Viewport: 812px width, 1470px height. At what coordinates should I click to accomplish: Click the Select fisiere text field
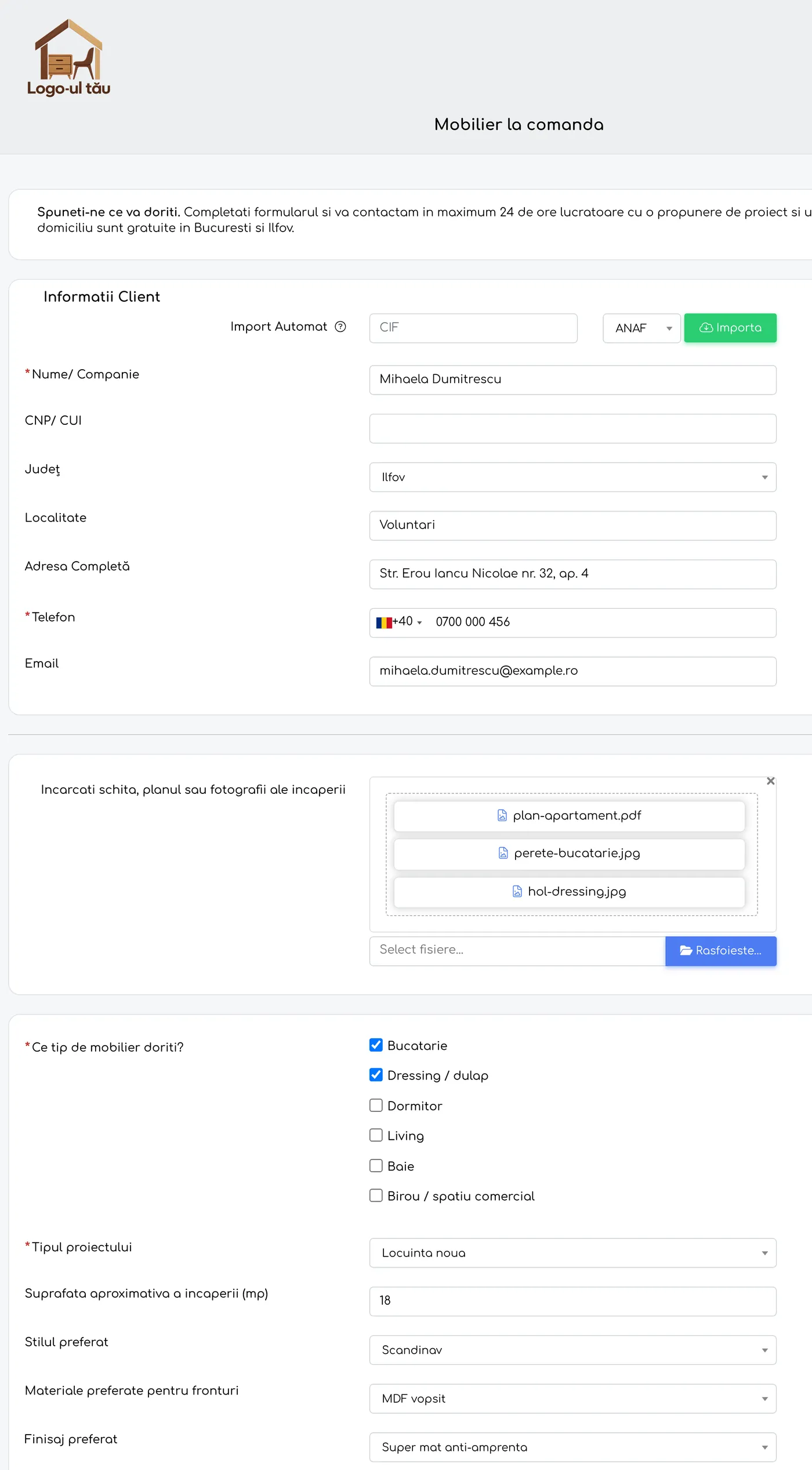[517, 951]
